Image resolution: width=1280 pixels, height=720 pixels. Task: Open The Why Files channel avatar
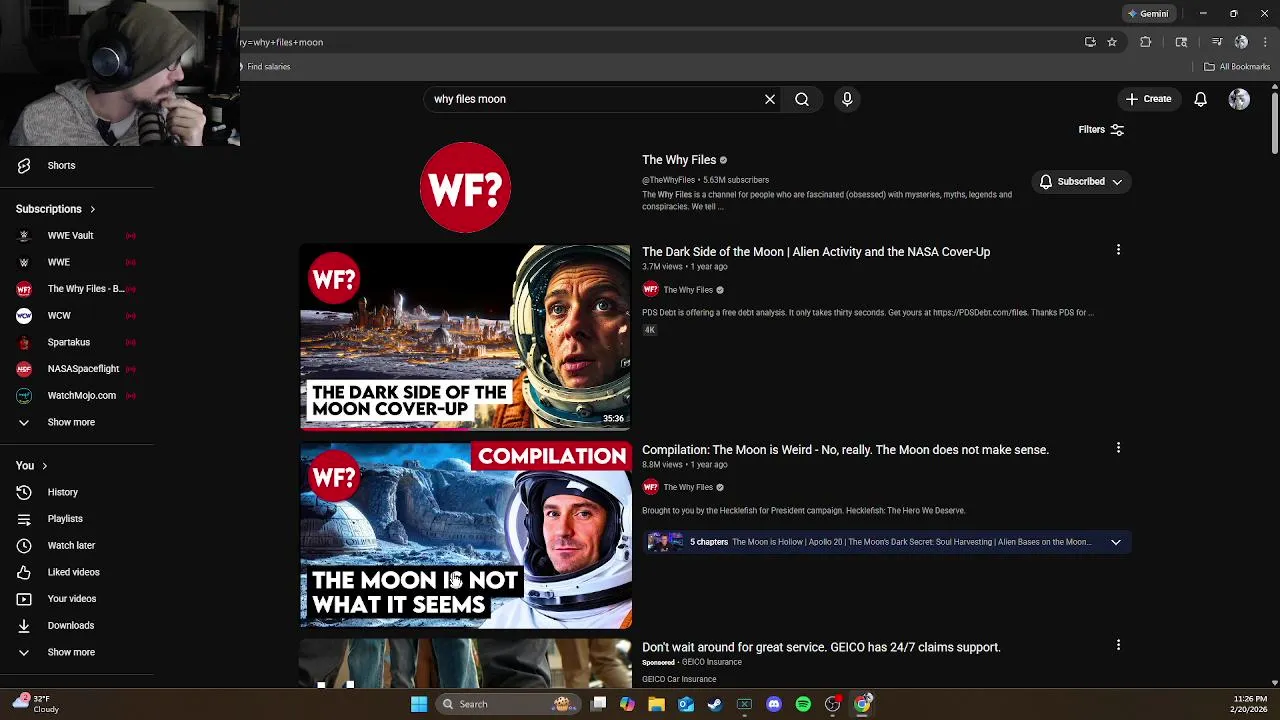click(x=465, y=188)
